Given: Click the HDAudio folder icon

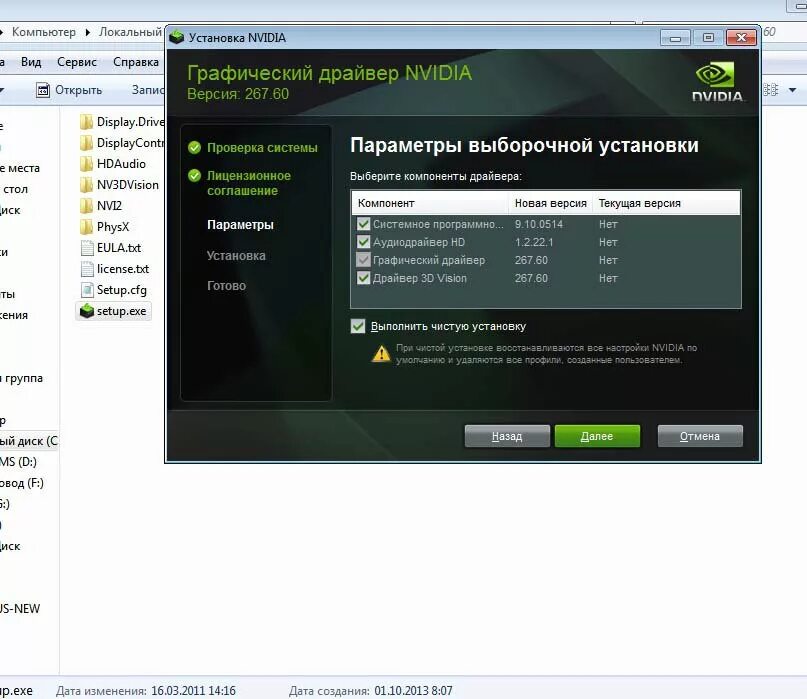Looking at the screenshot, I should click(86, 164).
